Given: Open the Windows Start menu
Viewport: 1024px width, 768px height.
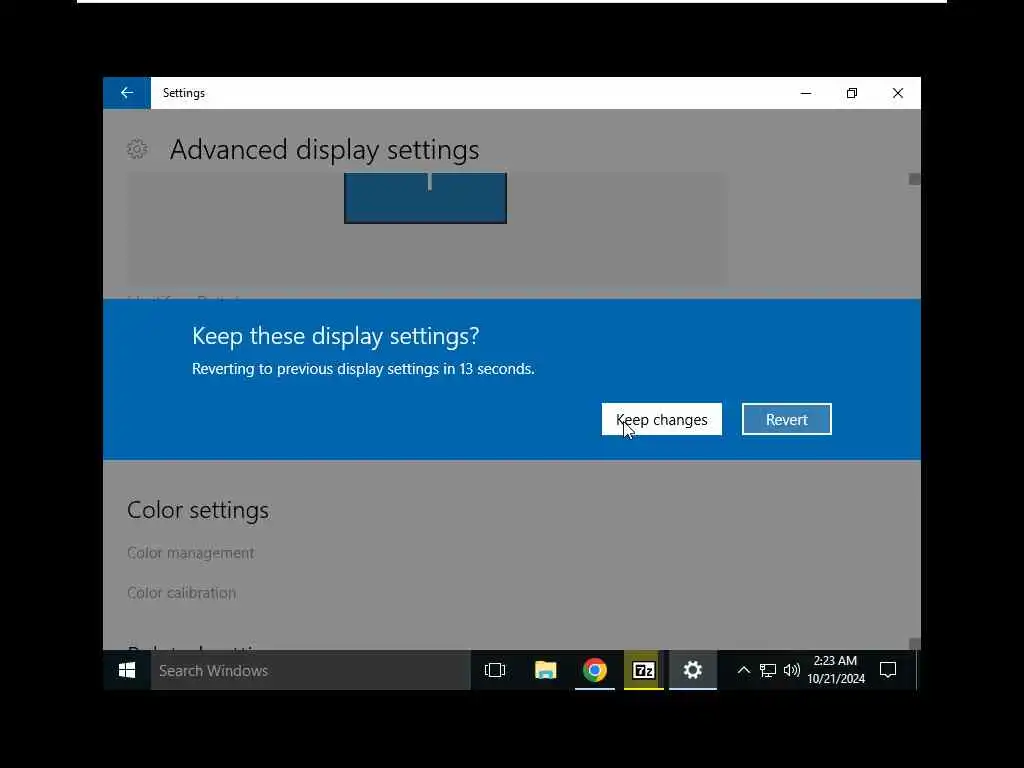Looking at the screenshot, I should (x=127, y=670).
